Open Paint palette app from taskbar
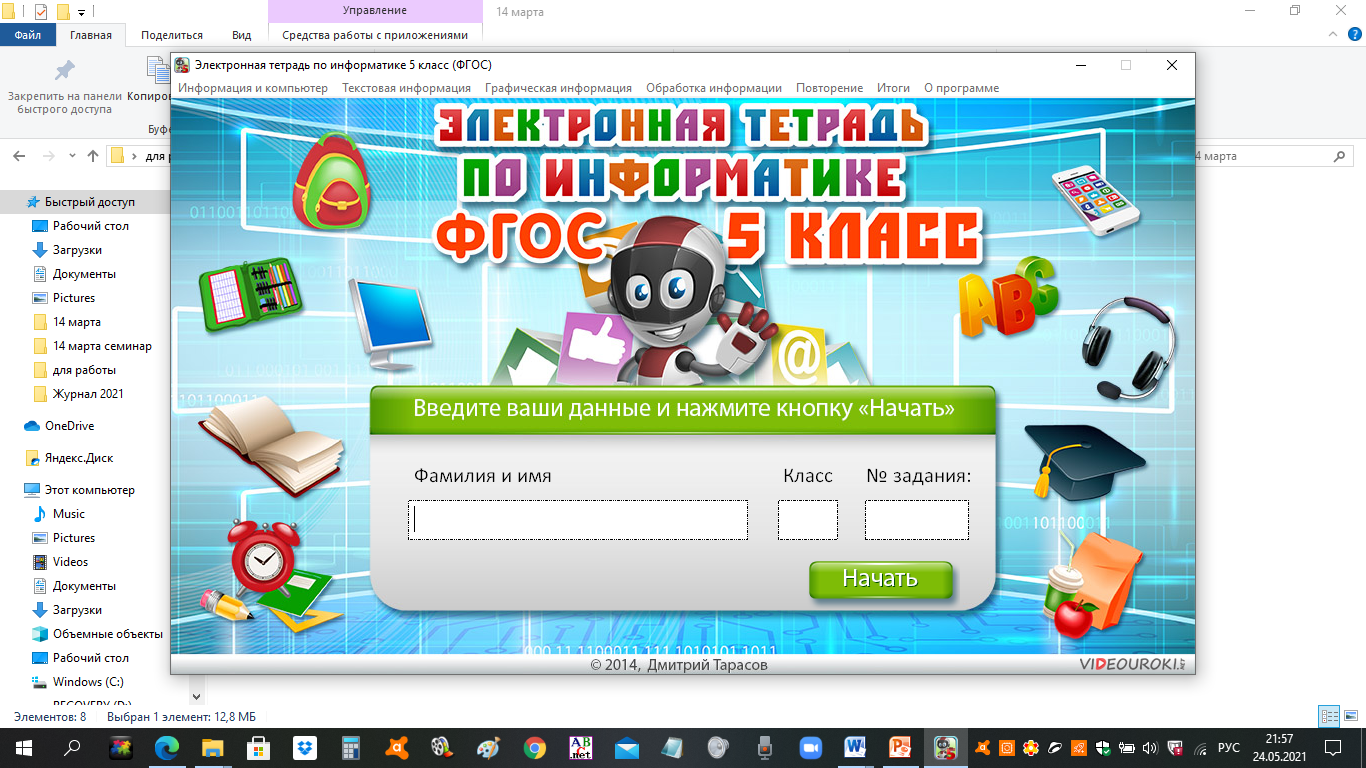 [489, 747]
